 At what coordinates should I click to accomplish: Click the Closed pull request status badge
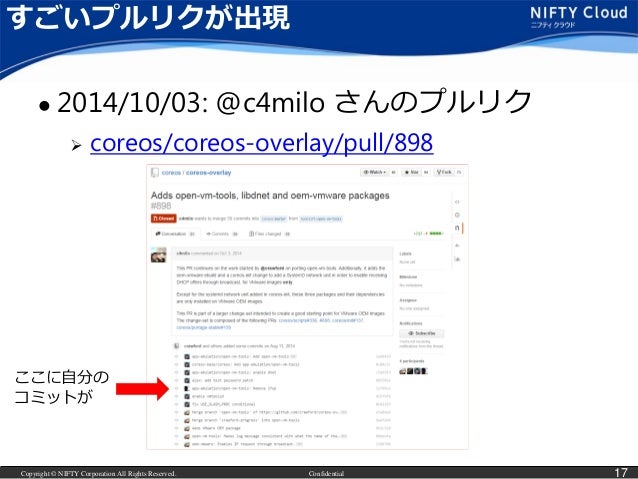click(164, 219)
